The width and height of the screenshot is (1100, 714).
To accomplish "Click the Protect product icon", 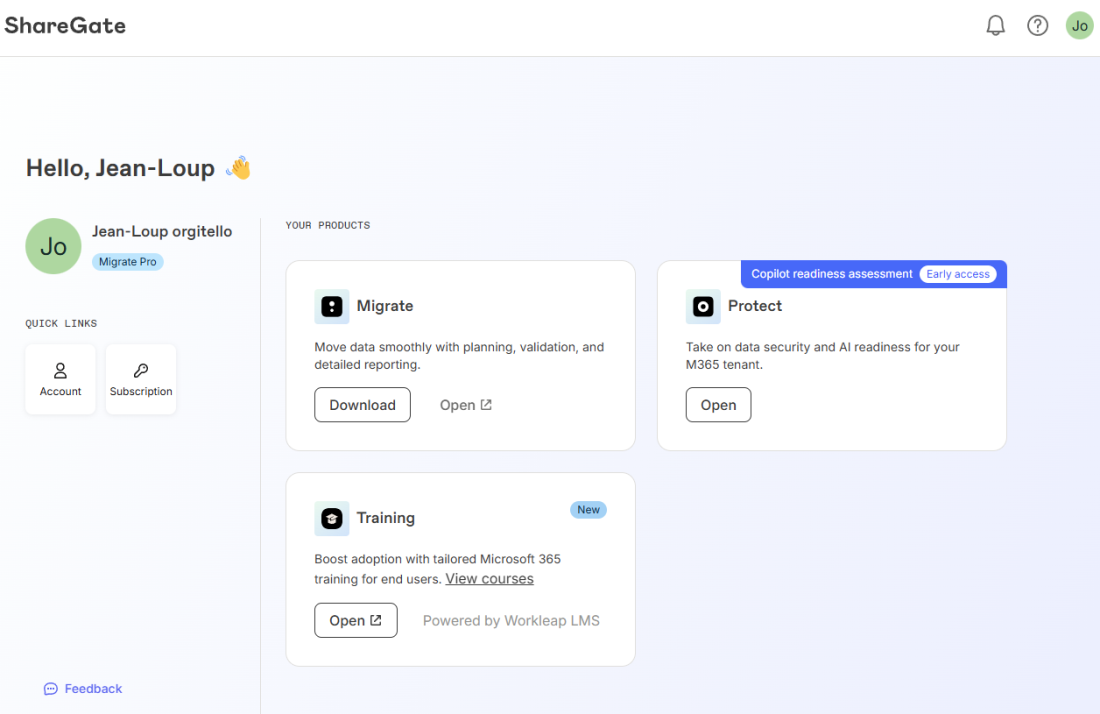I will (702, 306).
